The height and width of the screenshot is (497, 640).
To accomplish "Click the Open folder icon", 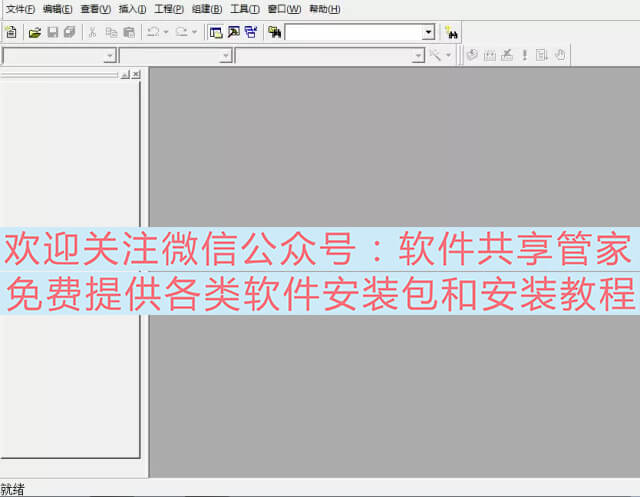I will [x=35, y=32].
